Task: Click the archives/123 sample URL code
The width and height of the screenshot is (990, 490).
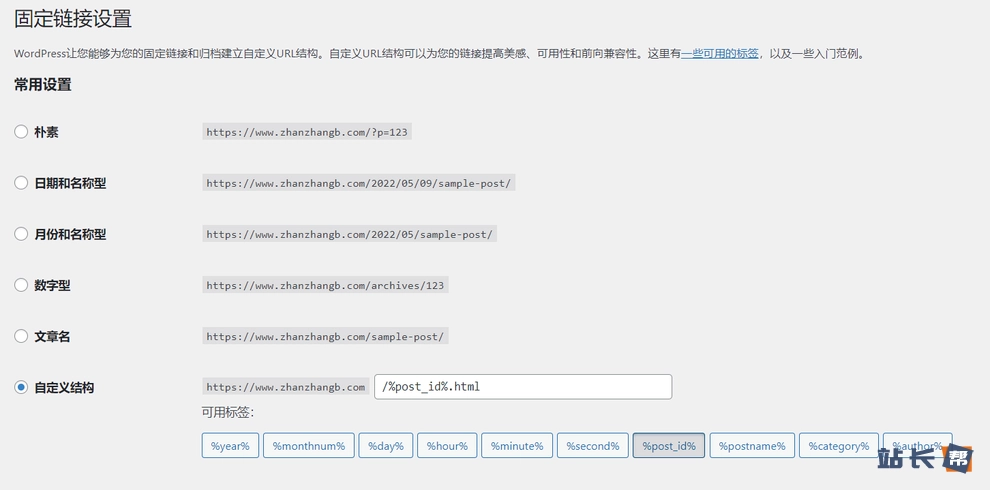Action: (x=325, y=285)
